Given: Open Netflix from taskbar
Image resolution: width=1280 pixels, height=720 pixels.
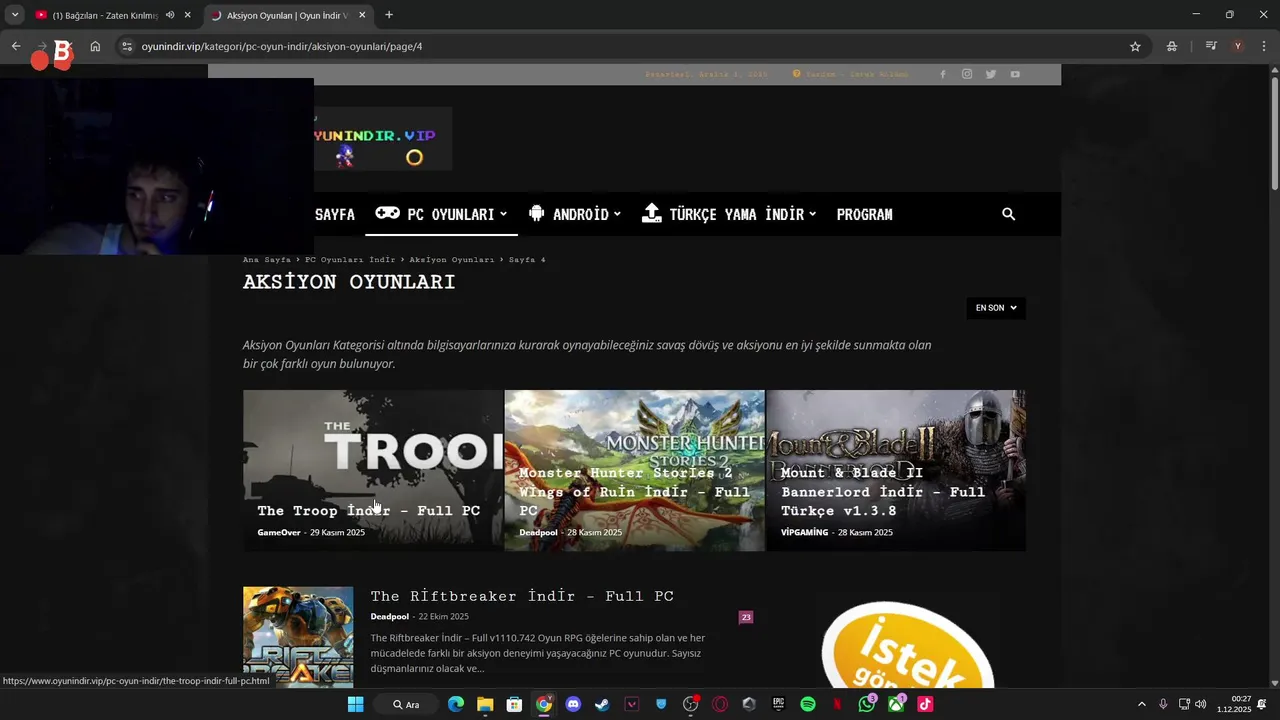Looking at the screenshot, I should click(837, 704).
